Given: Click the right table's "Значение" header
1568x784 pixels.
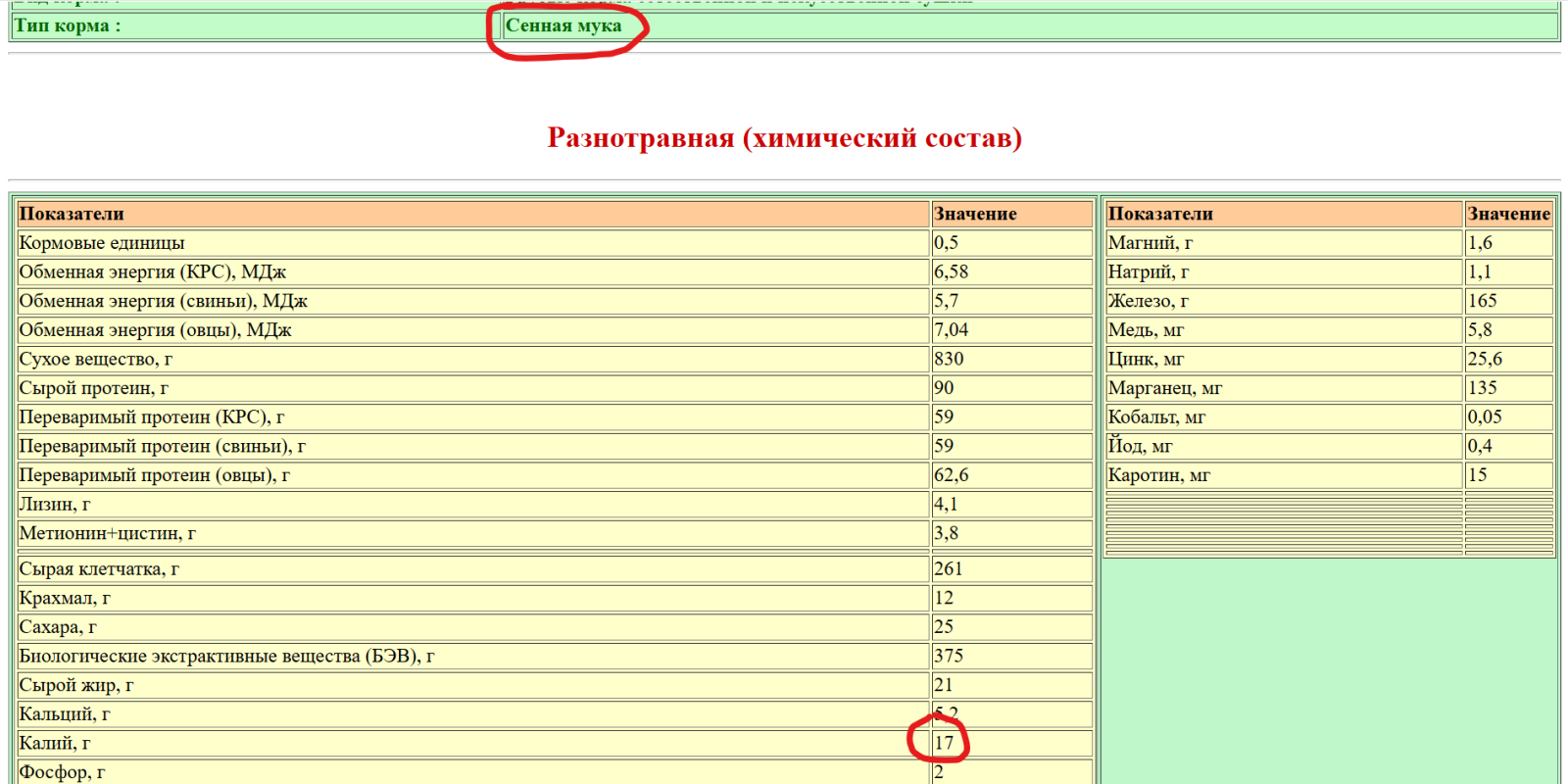Looking at the screenshot, I should [x=1508, y=214].
